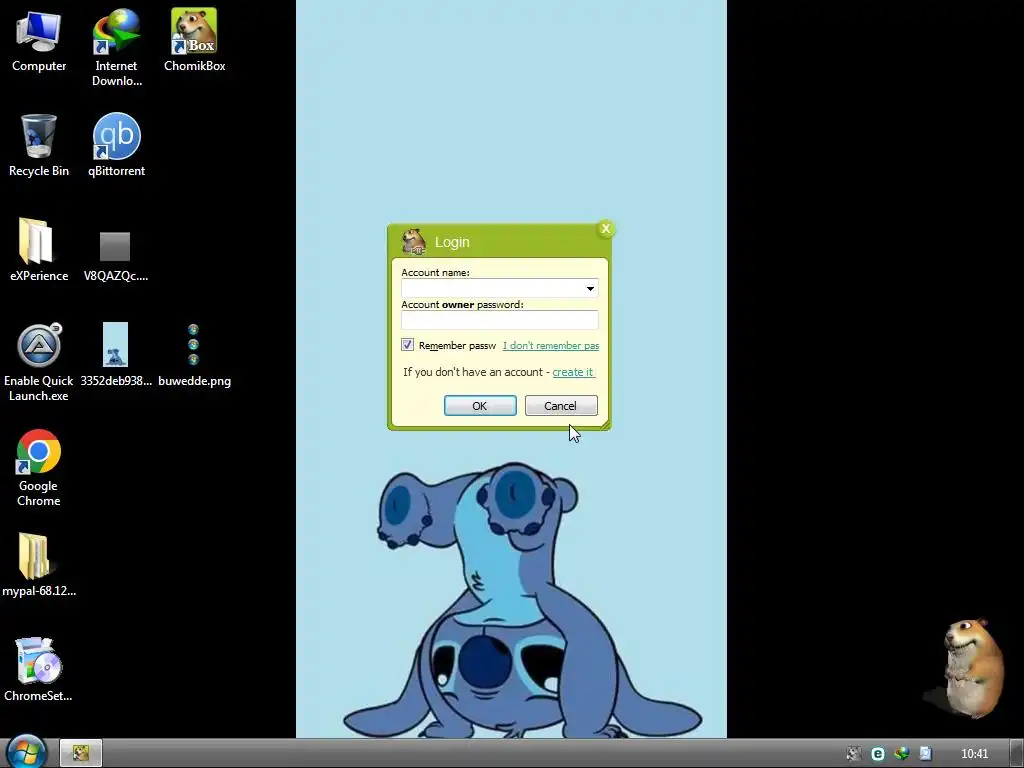This screenshot has width=1024, height=768.
Task: Click the ChomikBox taskbar button
Action: click(81, 753)
